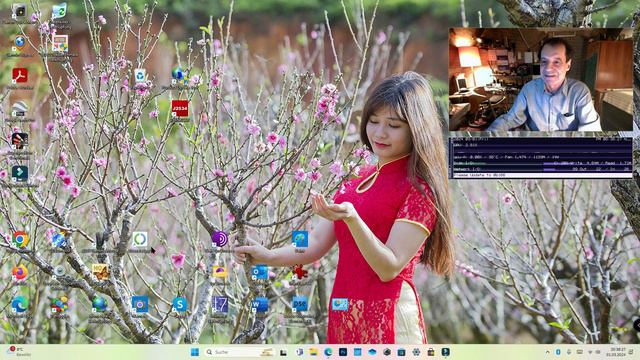
Task: Open the globe with orange shield shortcut
Action: tap(20, 43)
